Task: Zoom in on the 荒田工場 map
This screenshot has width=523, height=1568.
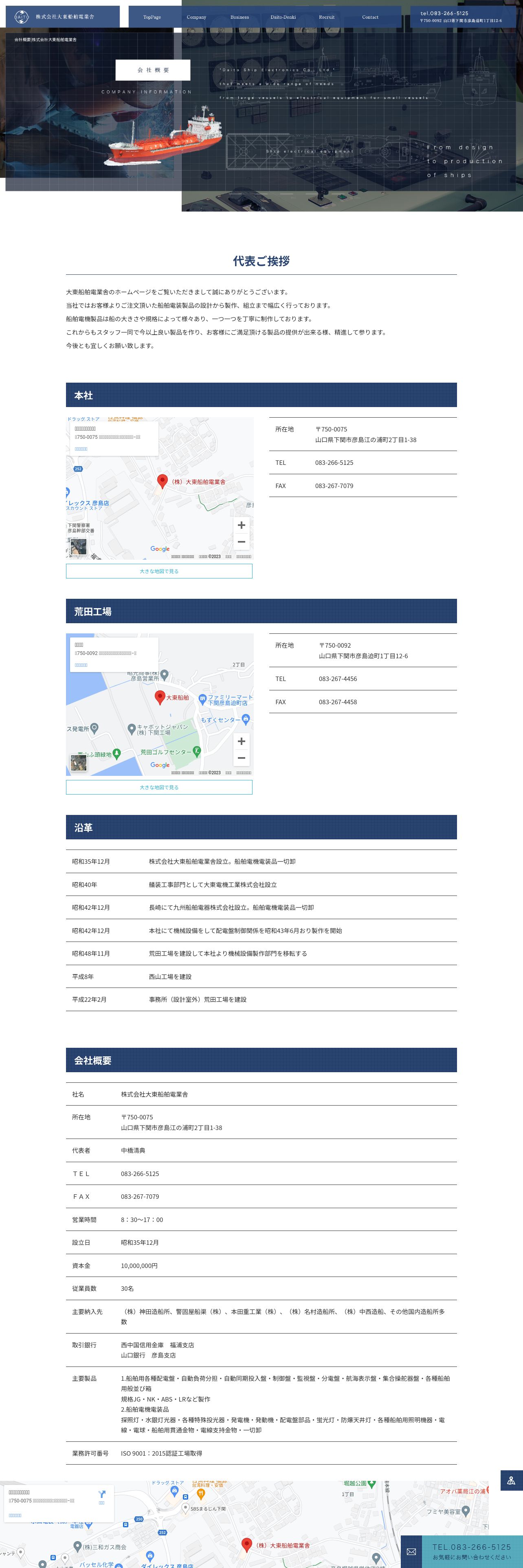Action: 242,741
